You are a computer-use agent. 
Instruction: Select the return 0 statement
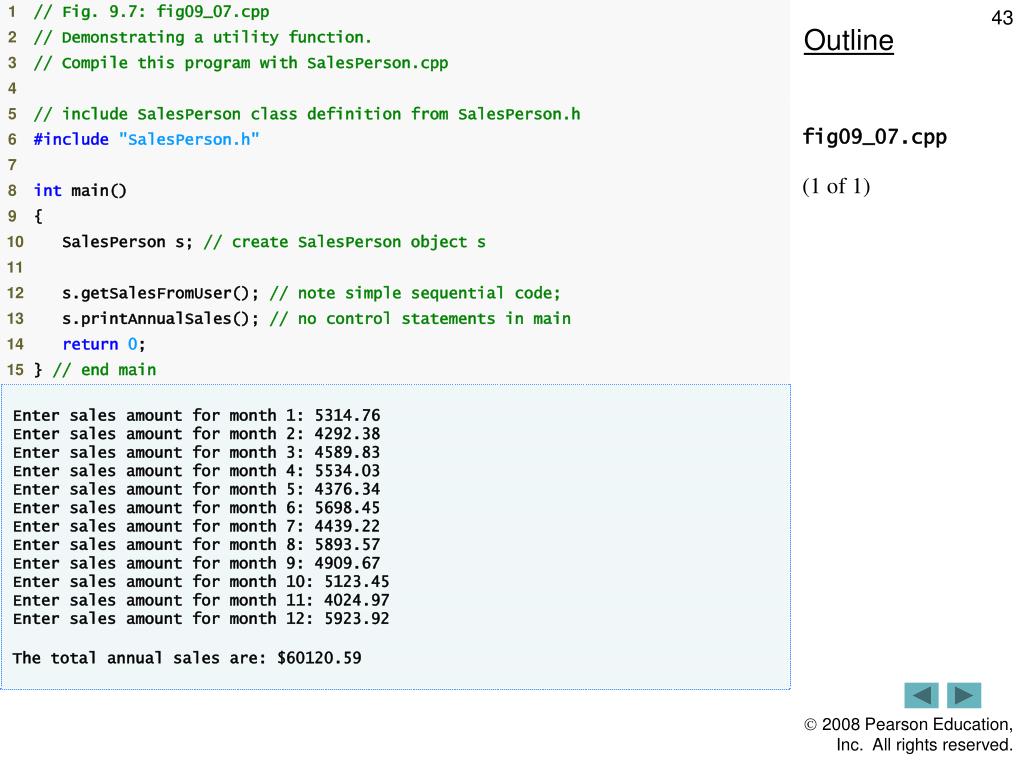click(x=104, y=344)
